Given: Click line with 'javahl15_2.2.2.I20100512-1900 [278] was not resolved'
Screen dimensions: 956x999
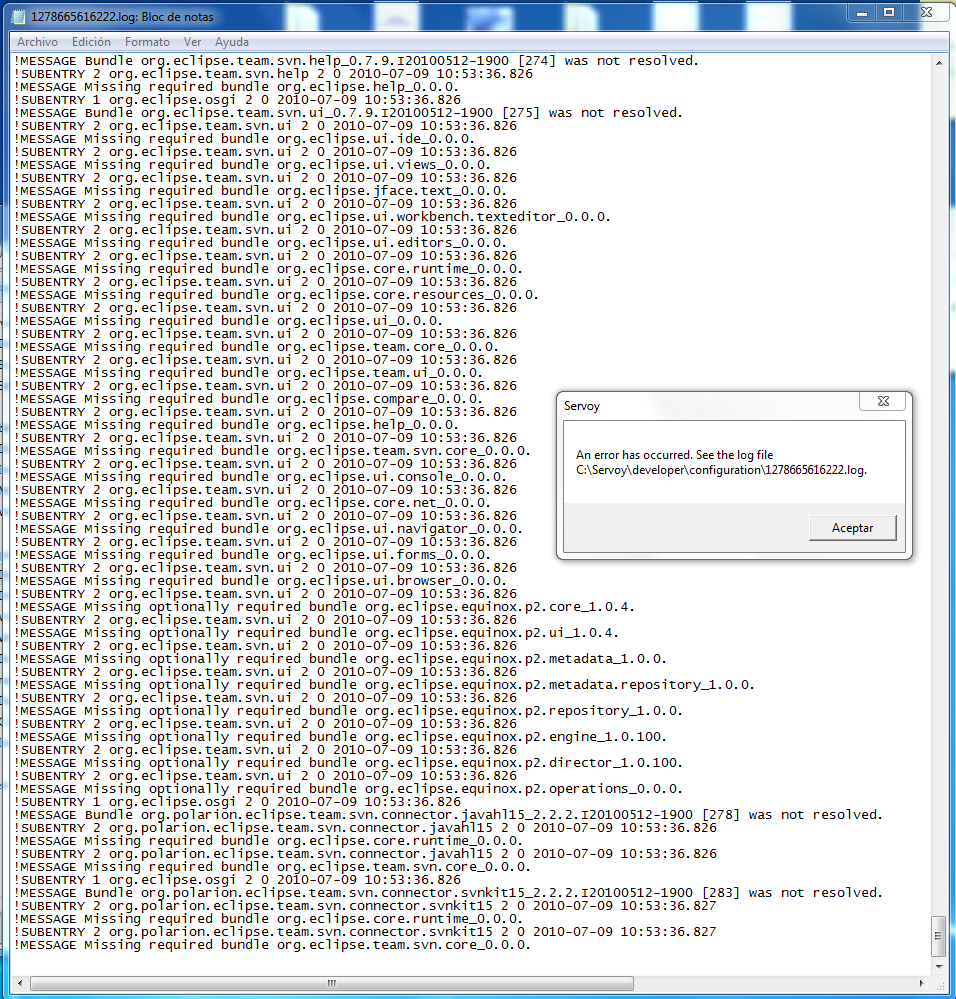Looking at the screenshot, I should (x=448, y=815).
